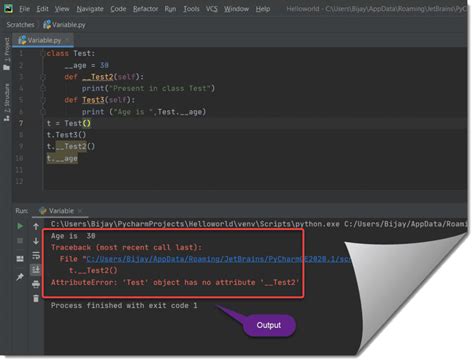Click the down arrow in Run console toolbar
This screenshot has height=362, width=474.
pyautogui.click(x=36, y=241)
